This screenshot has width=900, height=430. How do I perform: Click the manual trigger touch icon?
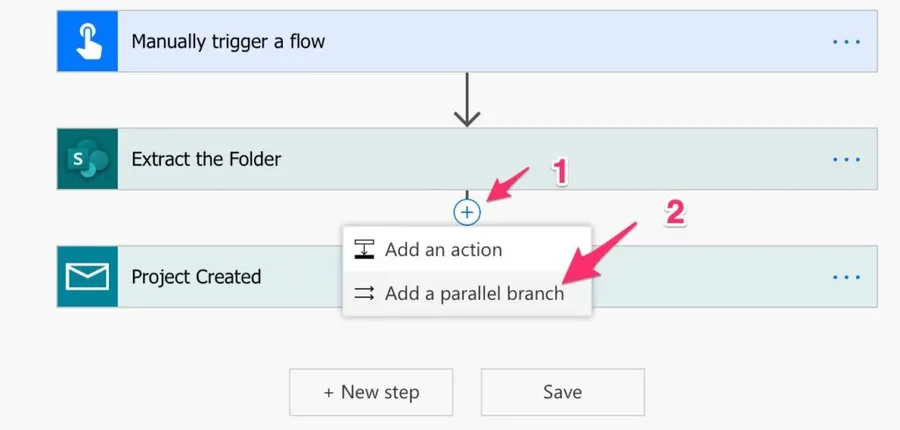click(88, 41)
